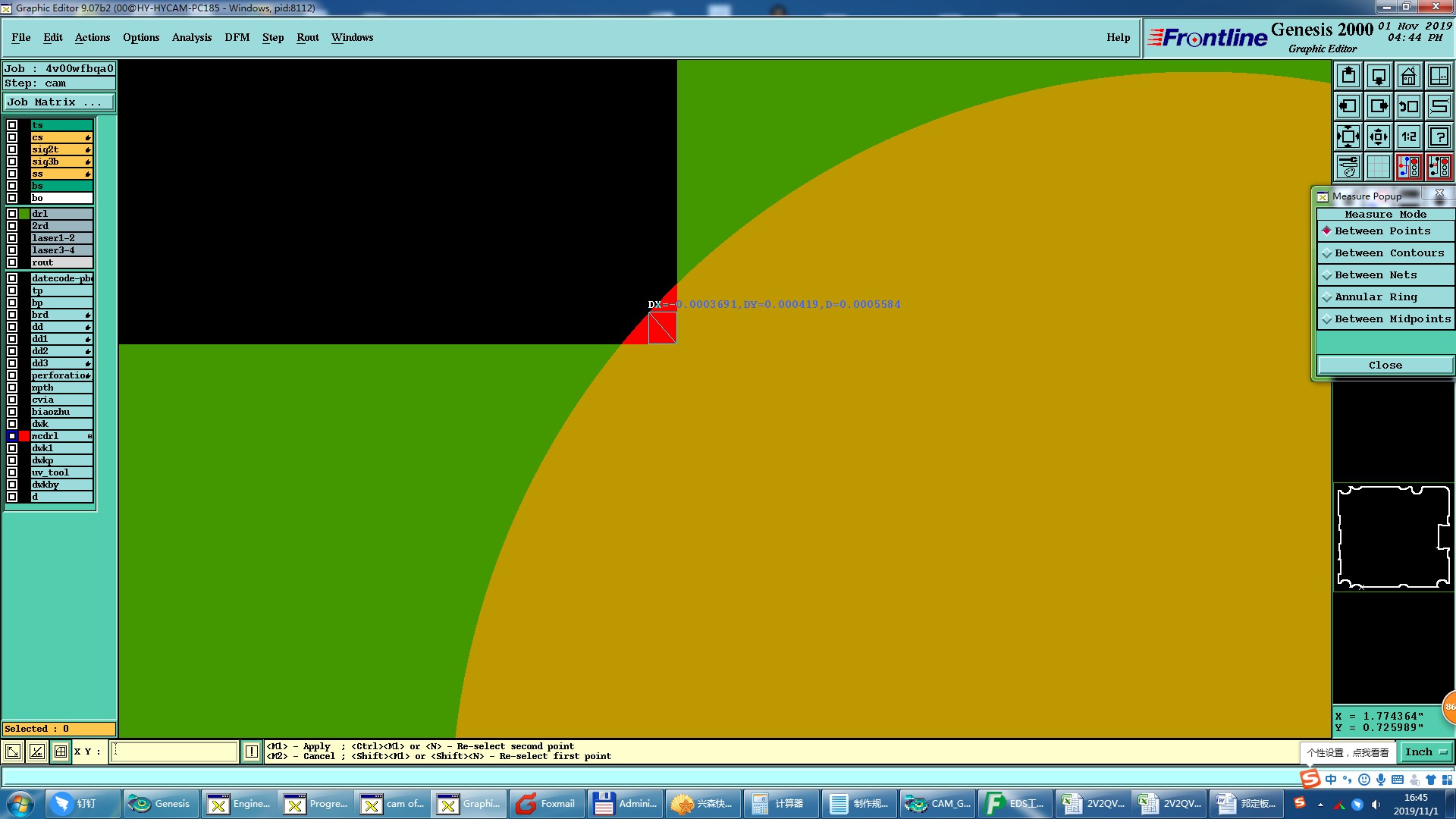This screenshot has height=819, width=1456.
Task: Click the Home view icon
Action: [1408, 76]
